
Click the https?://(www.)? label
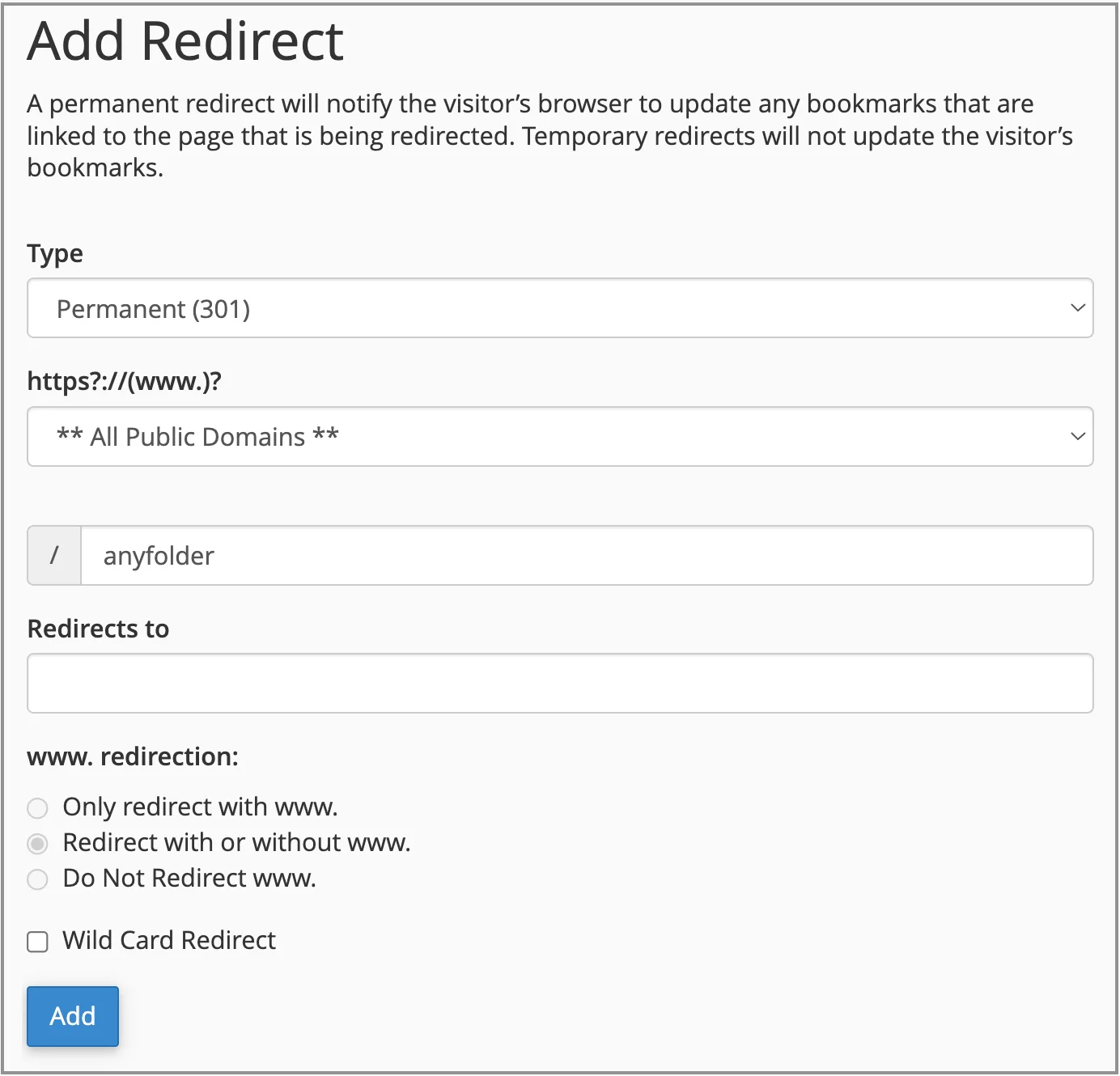coord(124,380)
